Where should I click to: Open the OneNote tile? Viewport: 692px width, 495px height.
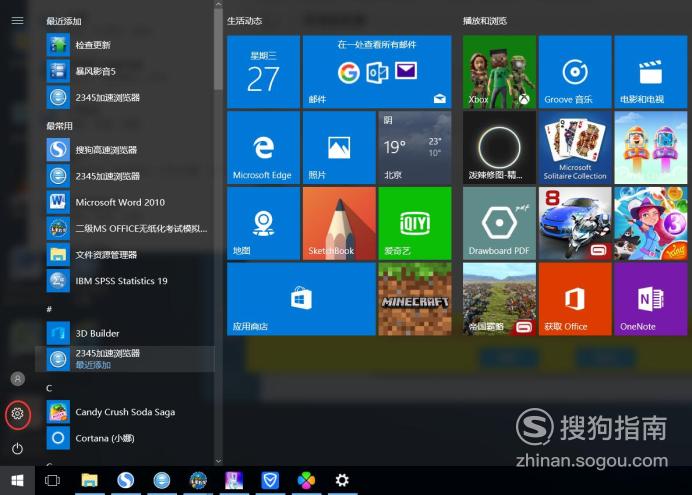(651, 299)
